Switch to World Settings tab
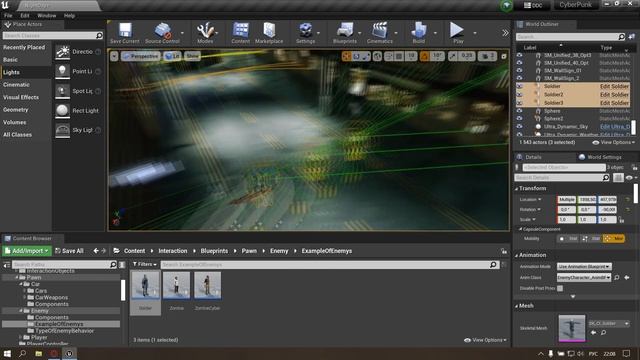 tap(600, 157)
